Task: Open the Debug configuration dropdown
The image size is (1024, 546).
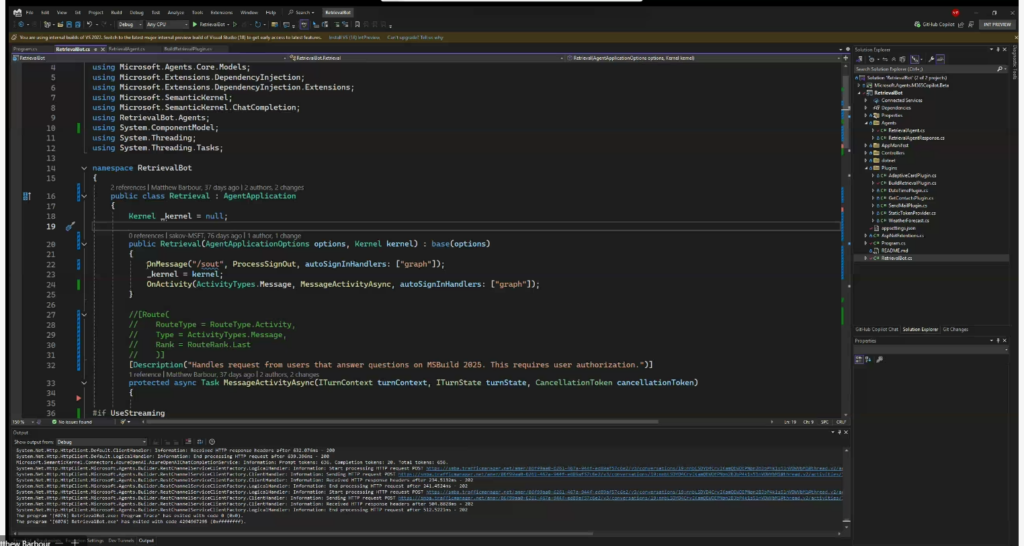Action: [128, 24]
